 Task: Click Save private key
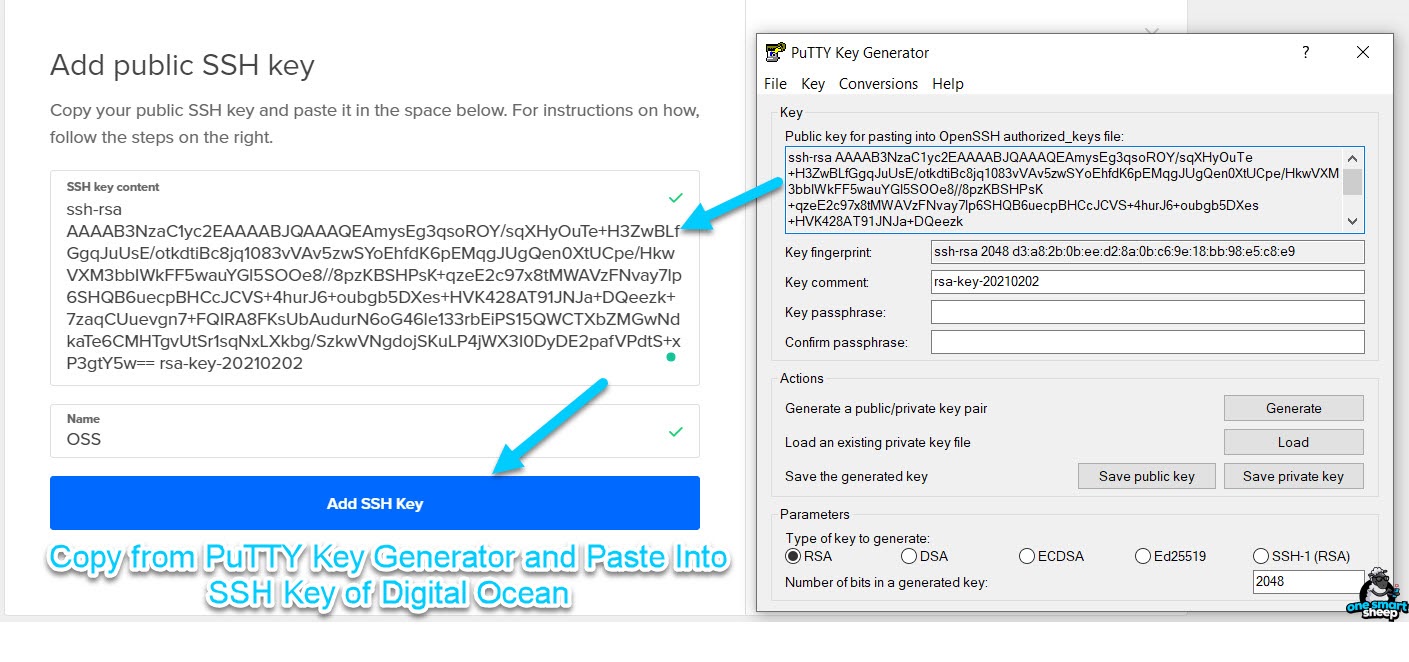click(1293, 476)
